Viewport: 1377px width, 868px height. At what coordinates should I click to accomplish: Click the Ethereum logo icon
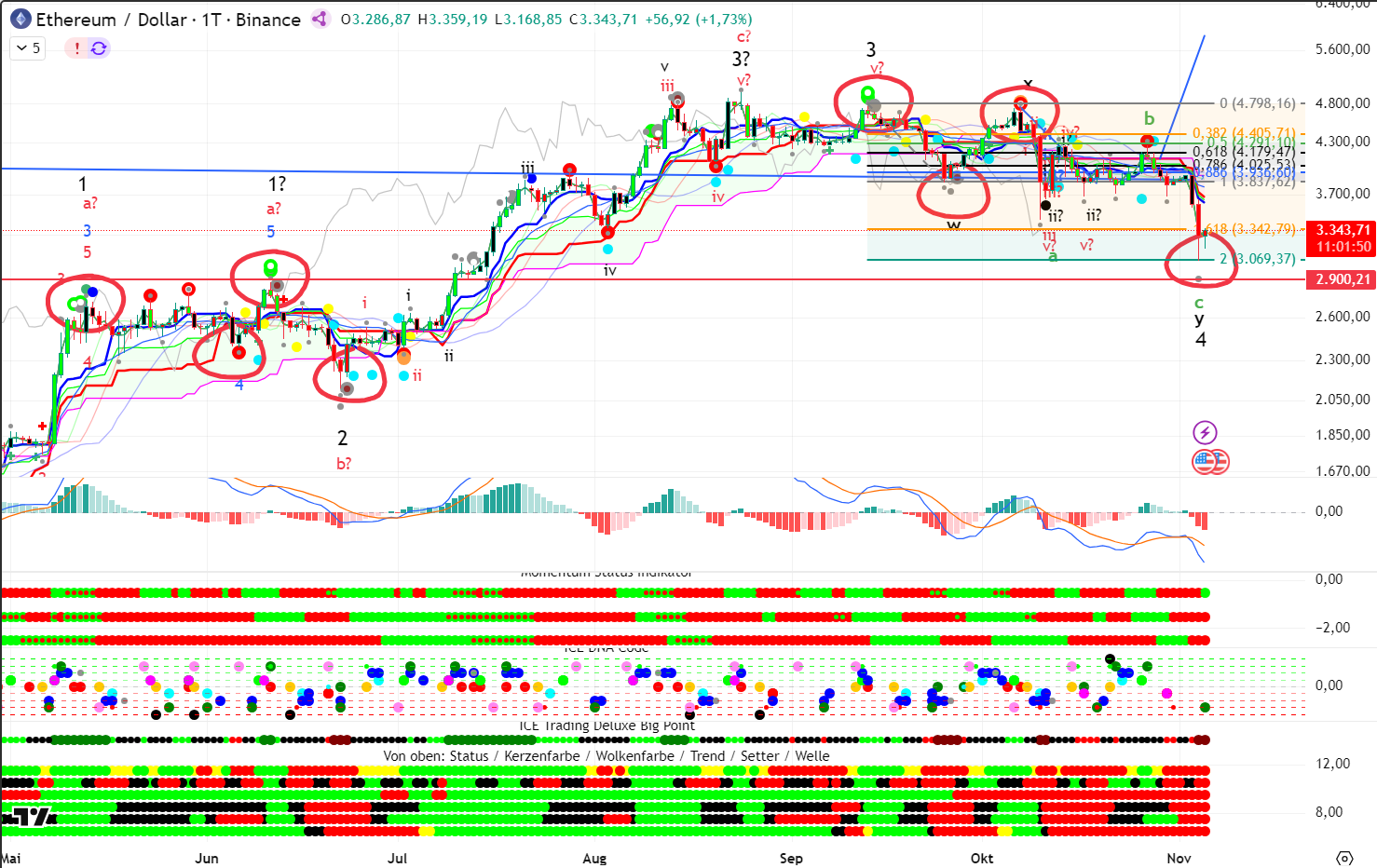[x=20, y=20]
